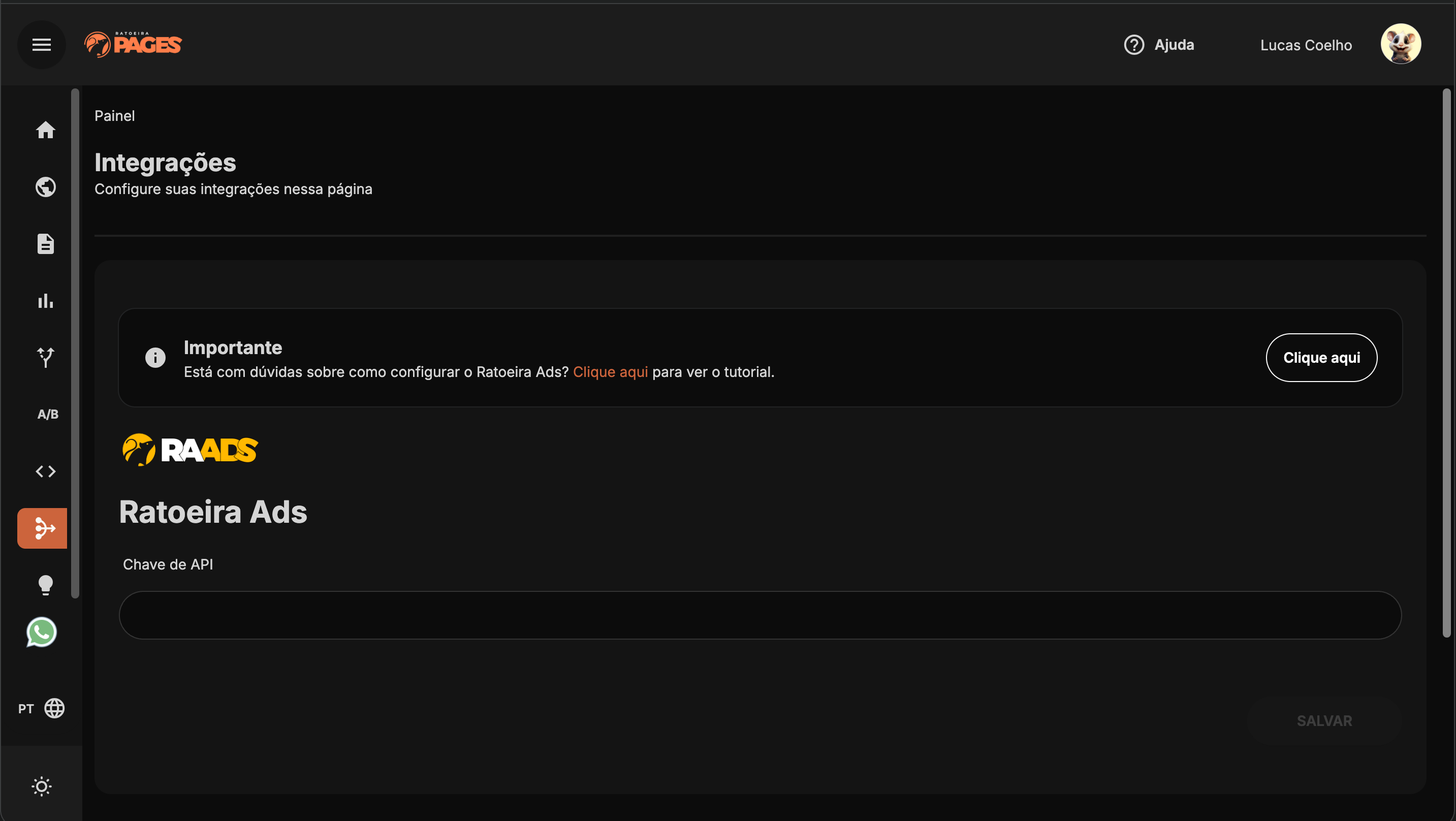Open the pages document icon in the sidebar
Screen dimensions: 1456x821
pos(46,244)
